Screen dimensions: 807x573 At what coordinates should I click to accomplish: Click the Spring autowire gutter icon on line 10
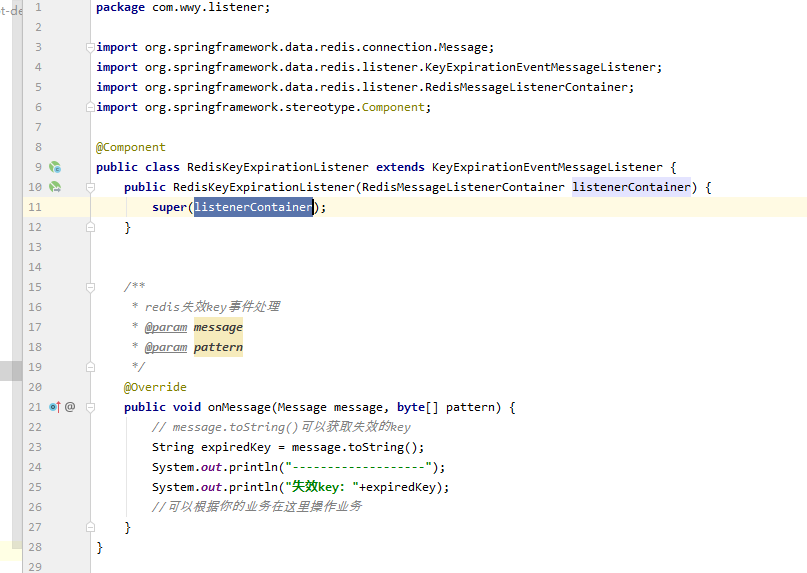55,187
